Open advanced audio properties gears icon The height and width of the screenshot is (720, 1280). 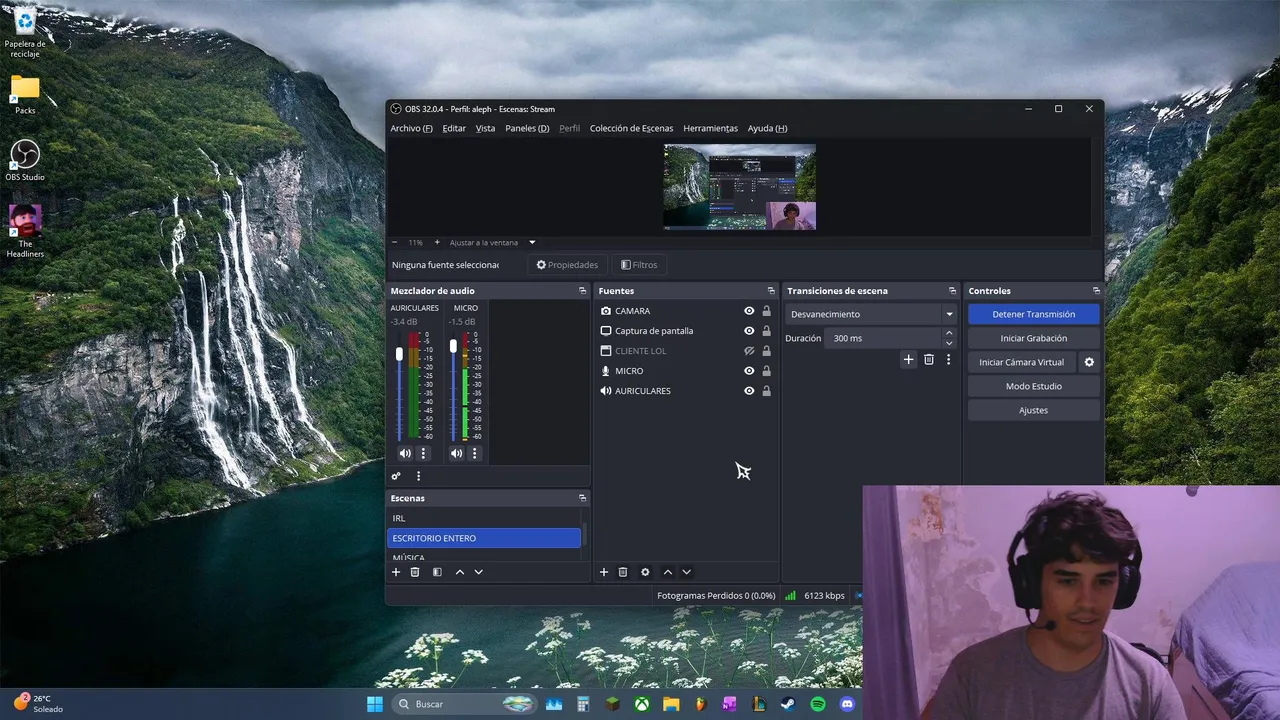pyautogui.click(x=396, y=476)
